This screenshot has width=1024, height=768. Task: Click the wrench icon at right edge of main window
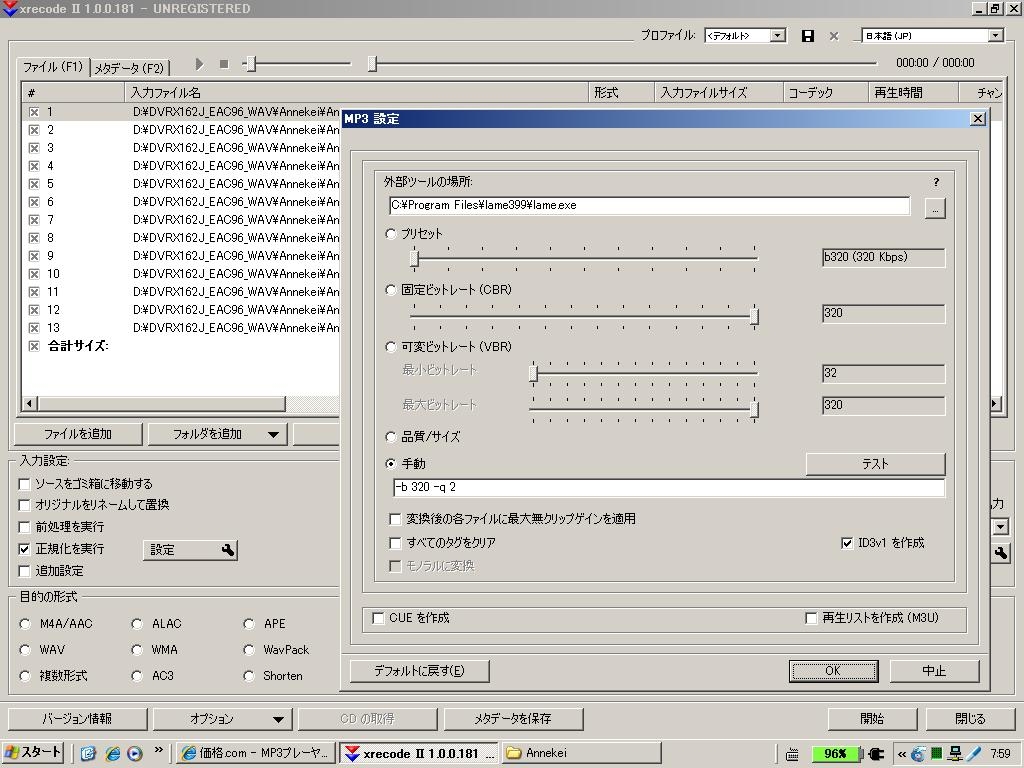click(1001, 553)
